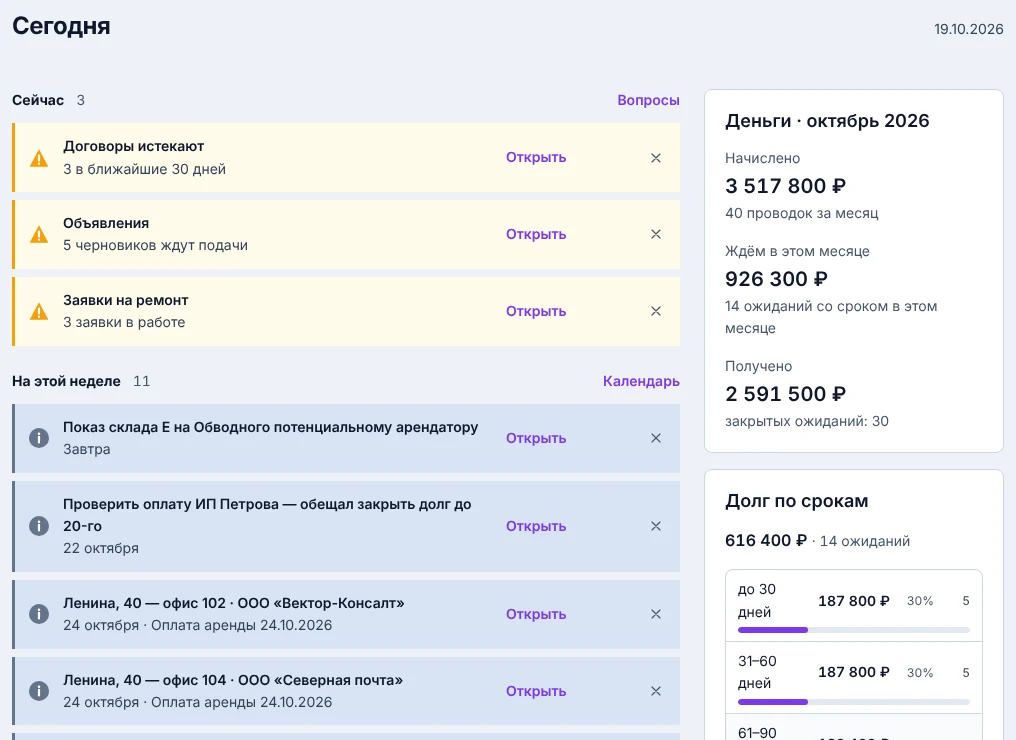Image resolution: width=1016 pixels, height=740 pixels.
Task: Click the закрытых ожиданий: 30 line
Action: [807, 421]
